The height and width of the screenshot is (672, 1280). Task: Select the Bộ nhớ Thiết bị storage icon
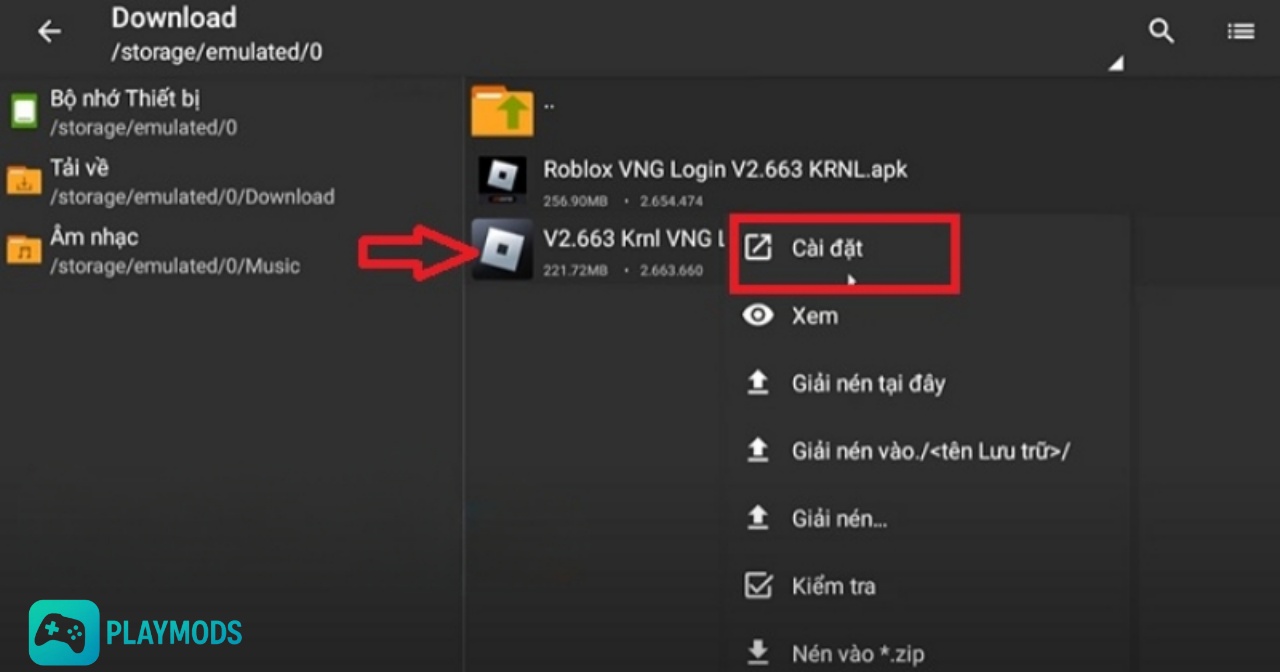coord(24,110)
